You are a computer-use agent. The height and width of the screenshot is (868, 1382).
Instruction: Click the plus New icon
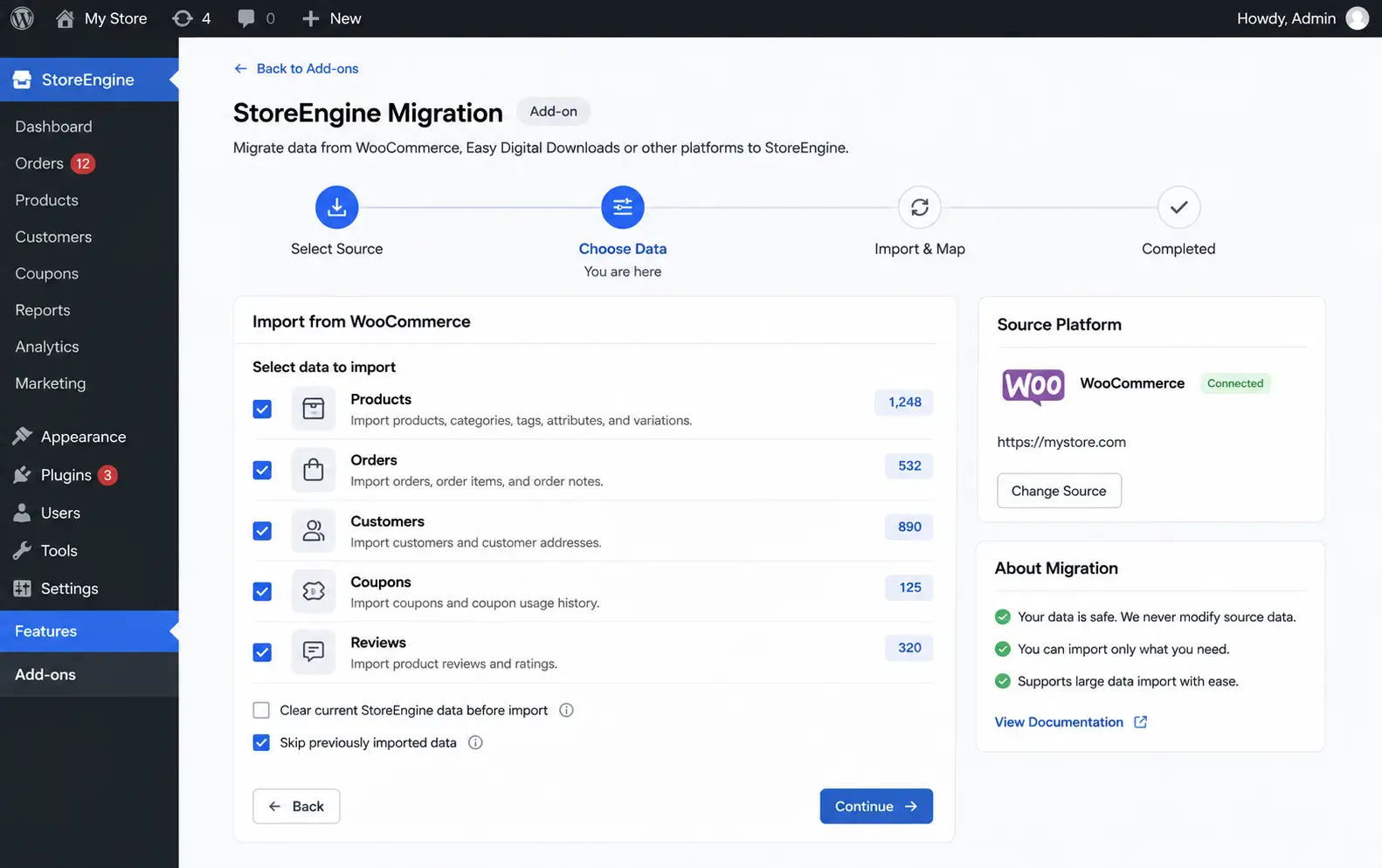(x=310, y=18)
